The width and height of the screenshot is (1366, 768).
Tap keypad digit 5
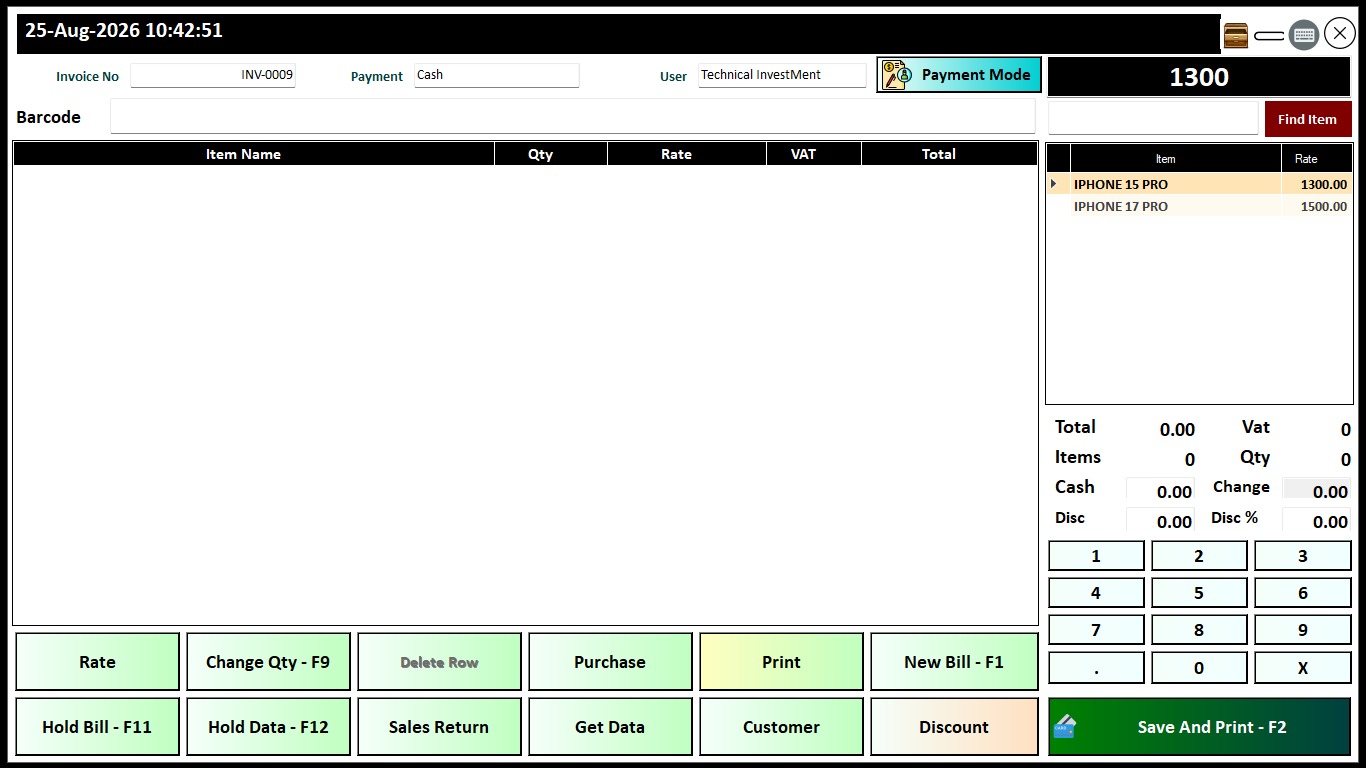click(1199, 593)
